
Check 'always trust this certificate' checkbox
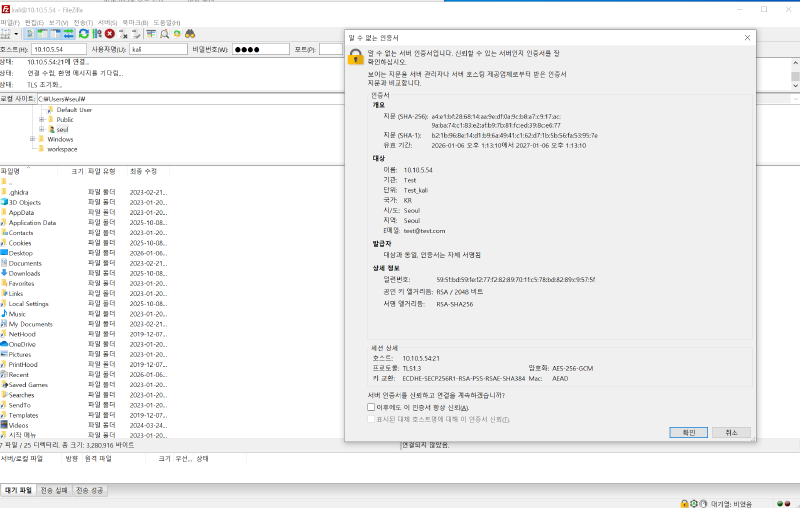click(371, 407)
